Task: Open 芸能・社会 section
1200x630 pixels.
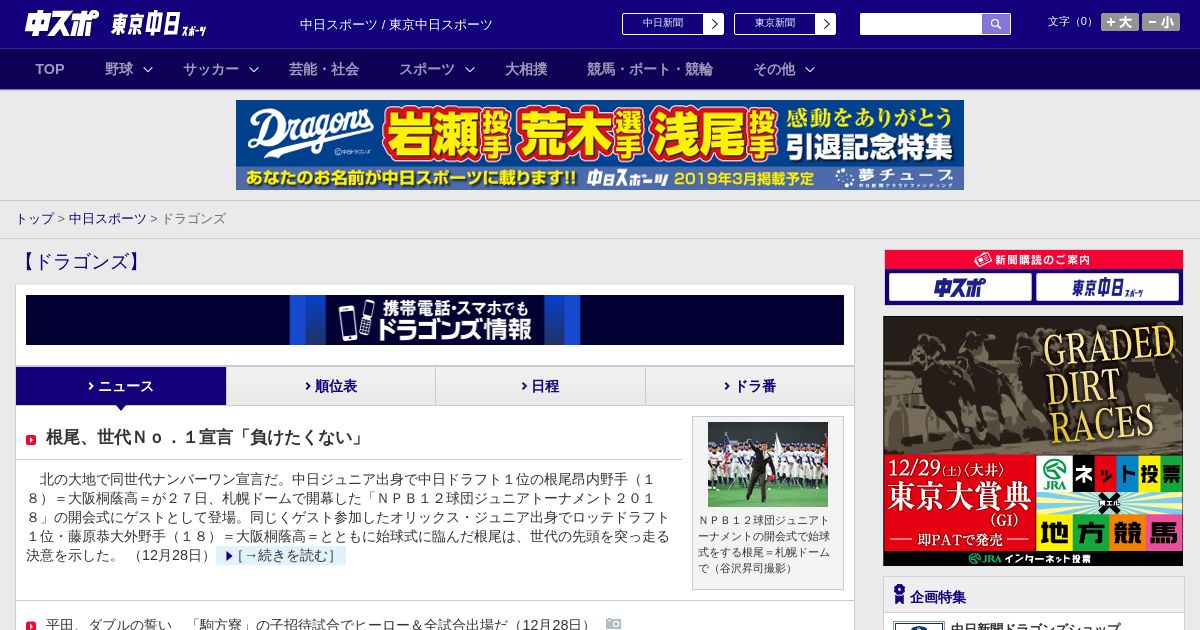Action: tap(324, 69)
